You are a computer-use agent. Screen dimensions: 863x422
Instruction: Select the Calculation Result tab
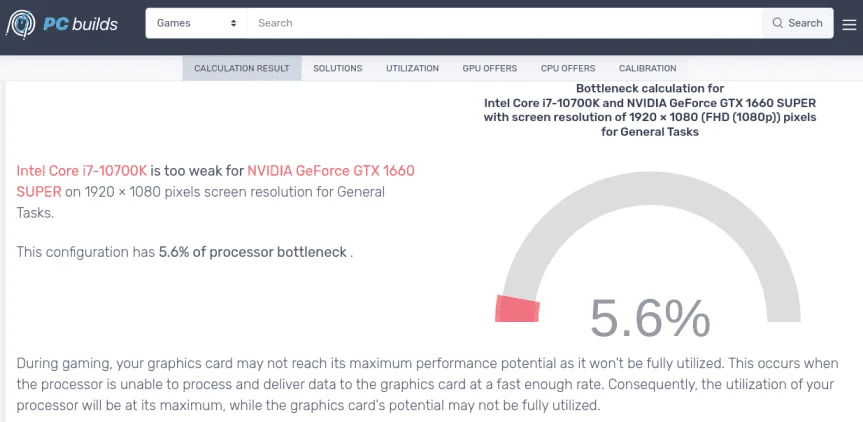[x=242, y=68]
